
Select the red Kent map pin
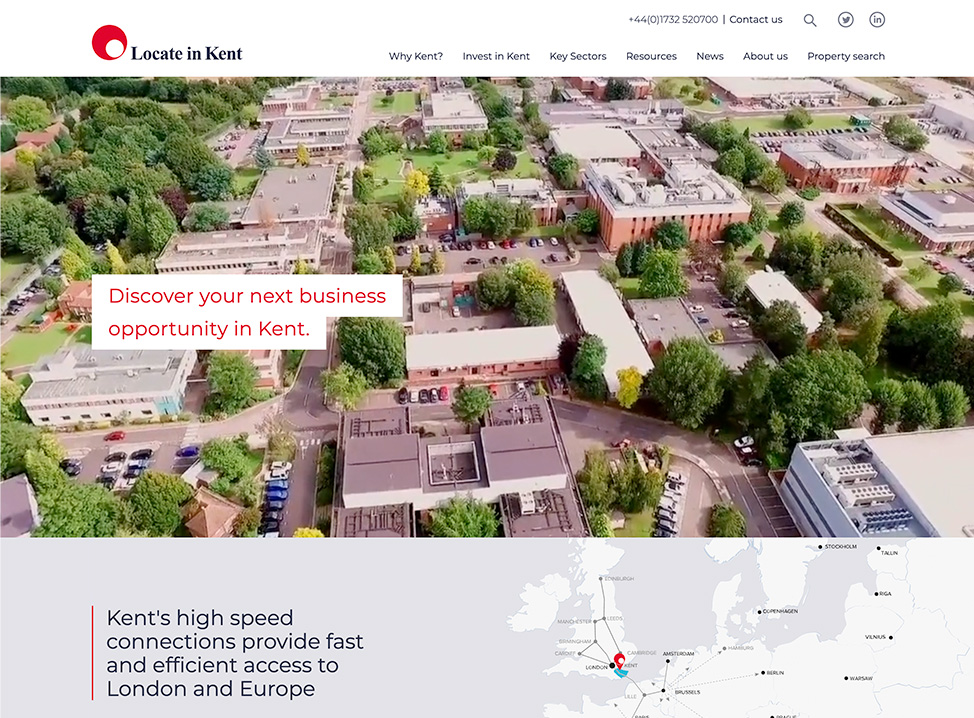[x=619, y=660]
